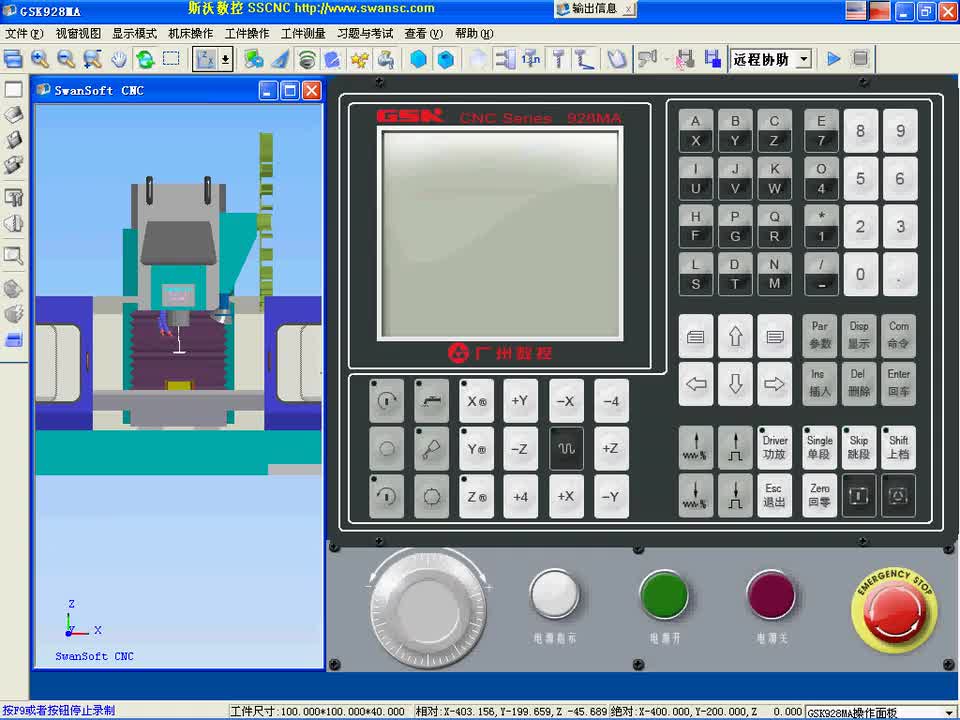The image size is (960, 720).
Task: Toggle the Driver 功放 key
Action: coord(774,448)
